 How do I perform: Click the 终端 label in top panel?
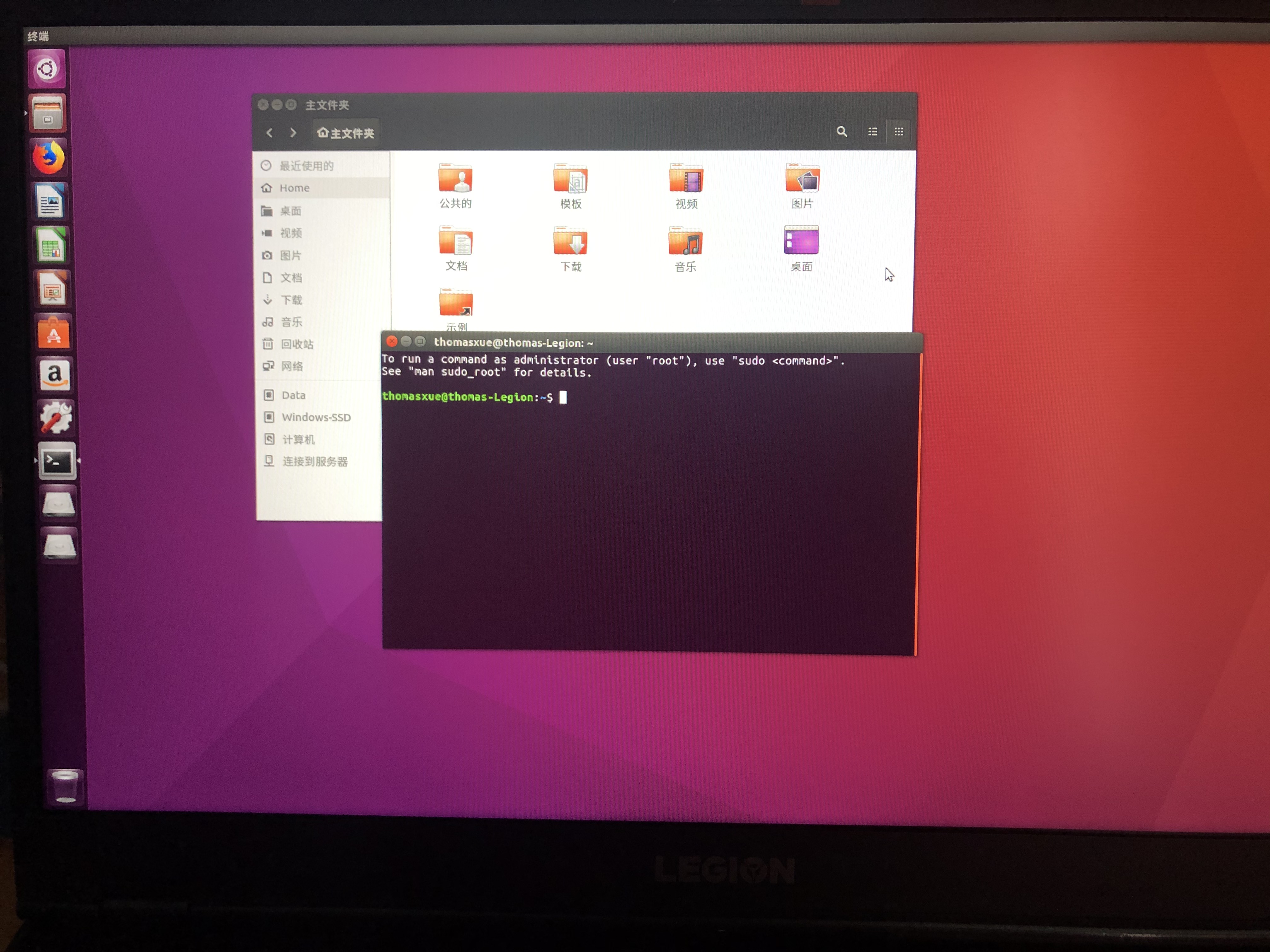[38, 36]
